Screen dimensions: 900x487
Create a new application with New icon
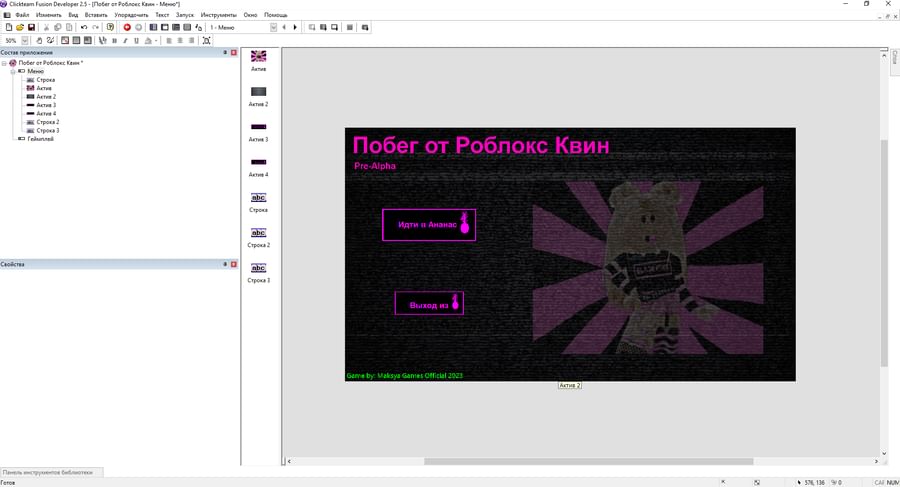(9, 27)
